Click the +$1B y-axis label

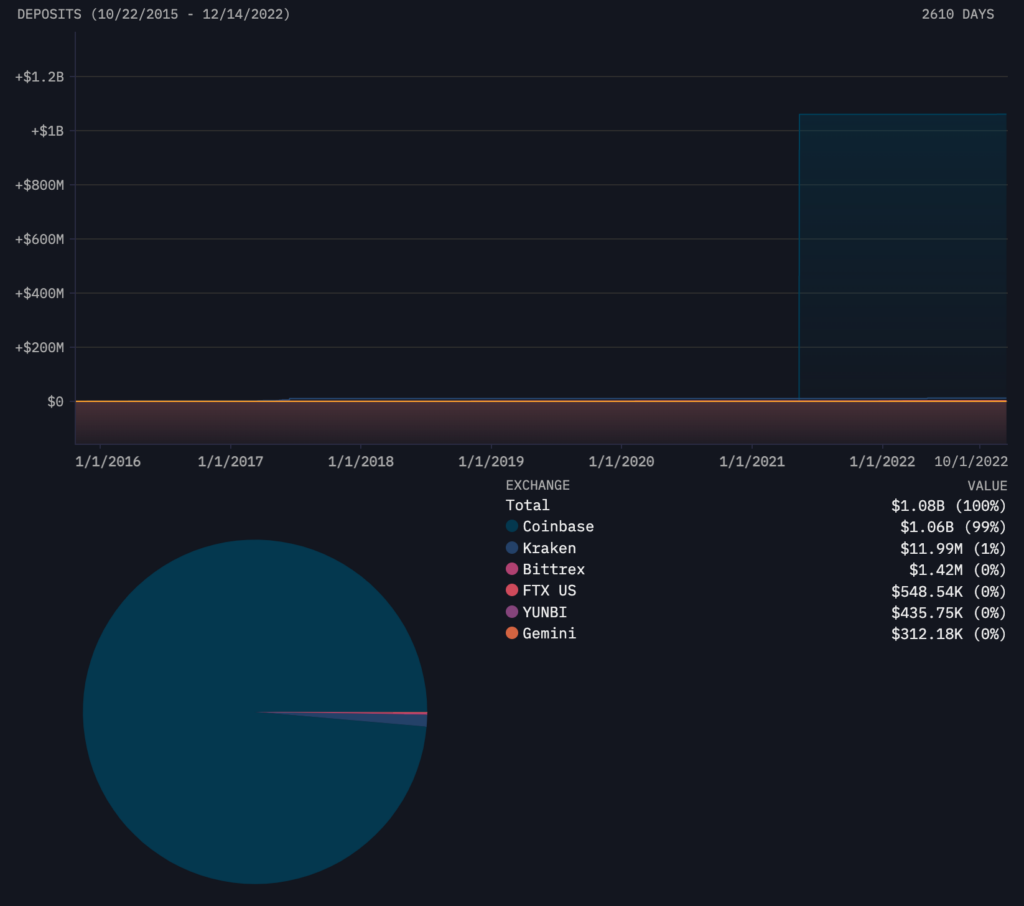47,131
